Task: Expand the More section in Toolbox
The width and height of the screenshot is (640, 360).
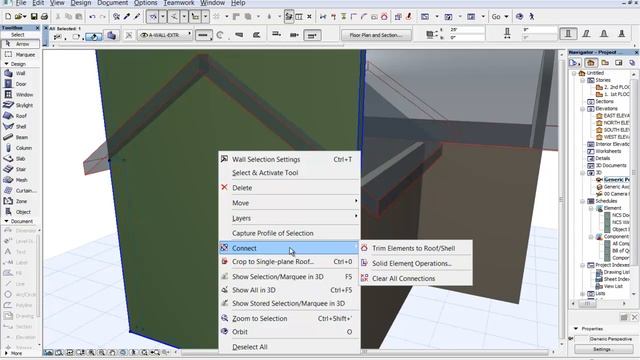Action: tap(6, 353)
